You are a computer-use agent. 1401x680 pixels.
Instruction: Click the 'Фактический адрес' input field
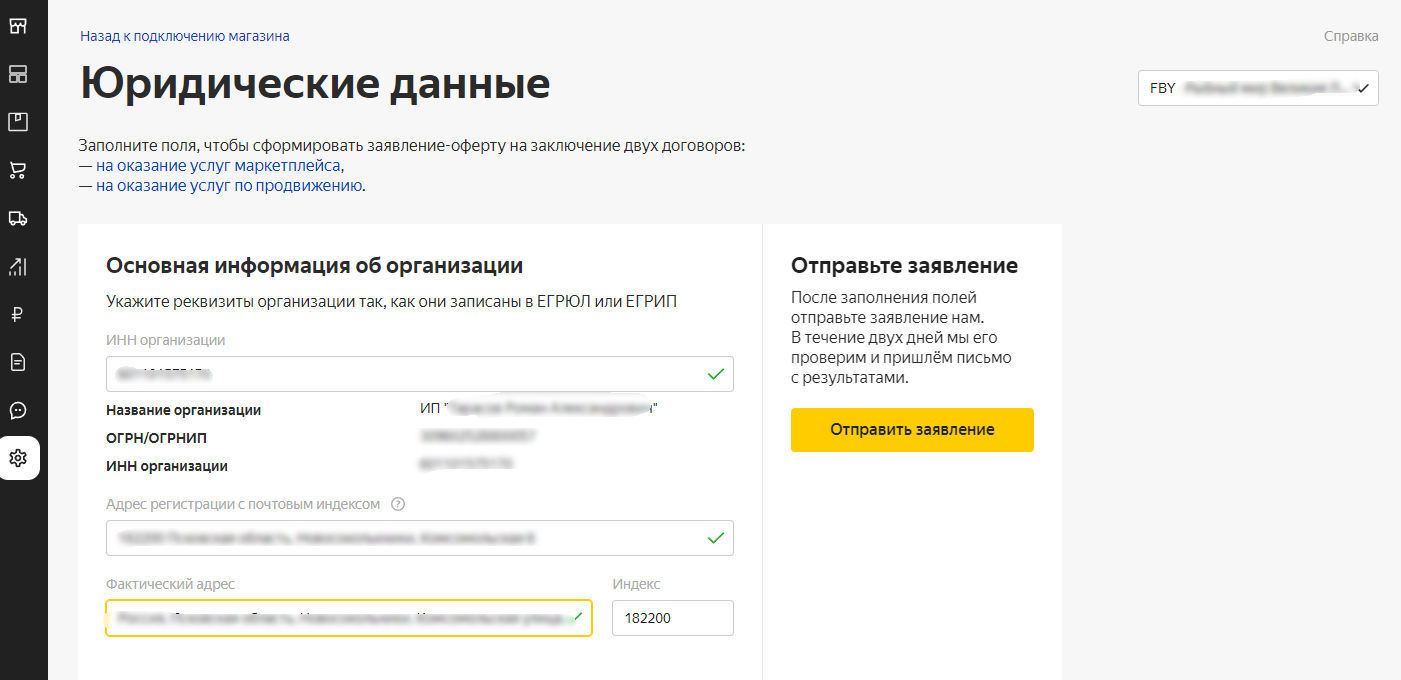pyautogui.click(x=340, y=618)
